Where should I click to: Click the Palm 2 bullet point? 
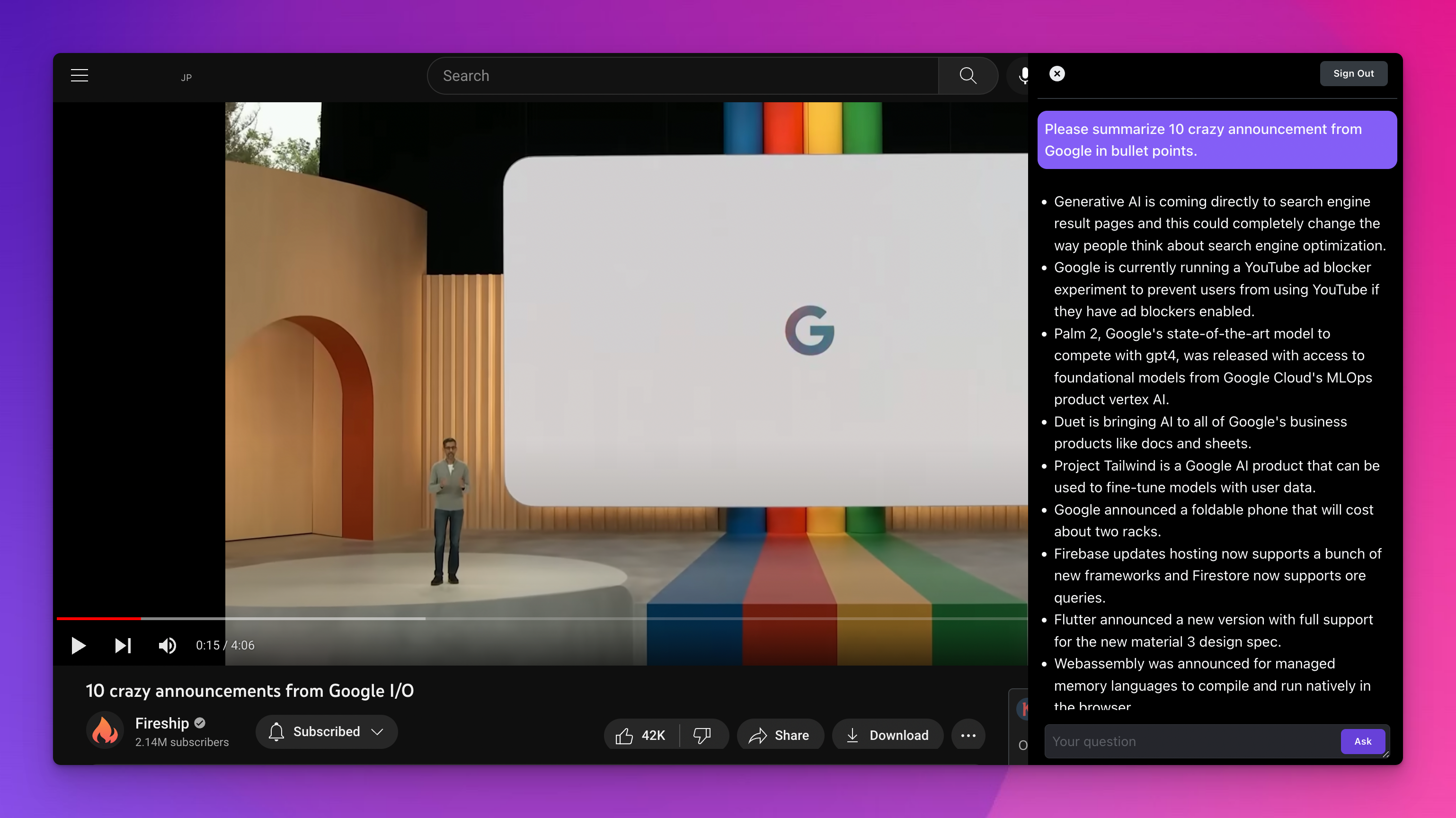(1212, 366)
